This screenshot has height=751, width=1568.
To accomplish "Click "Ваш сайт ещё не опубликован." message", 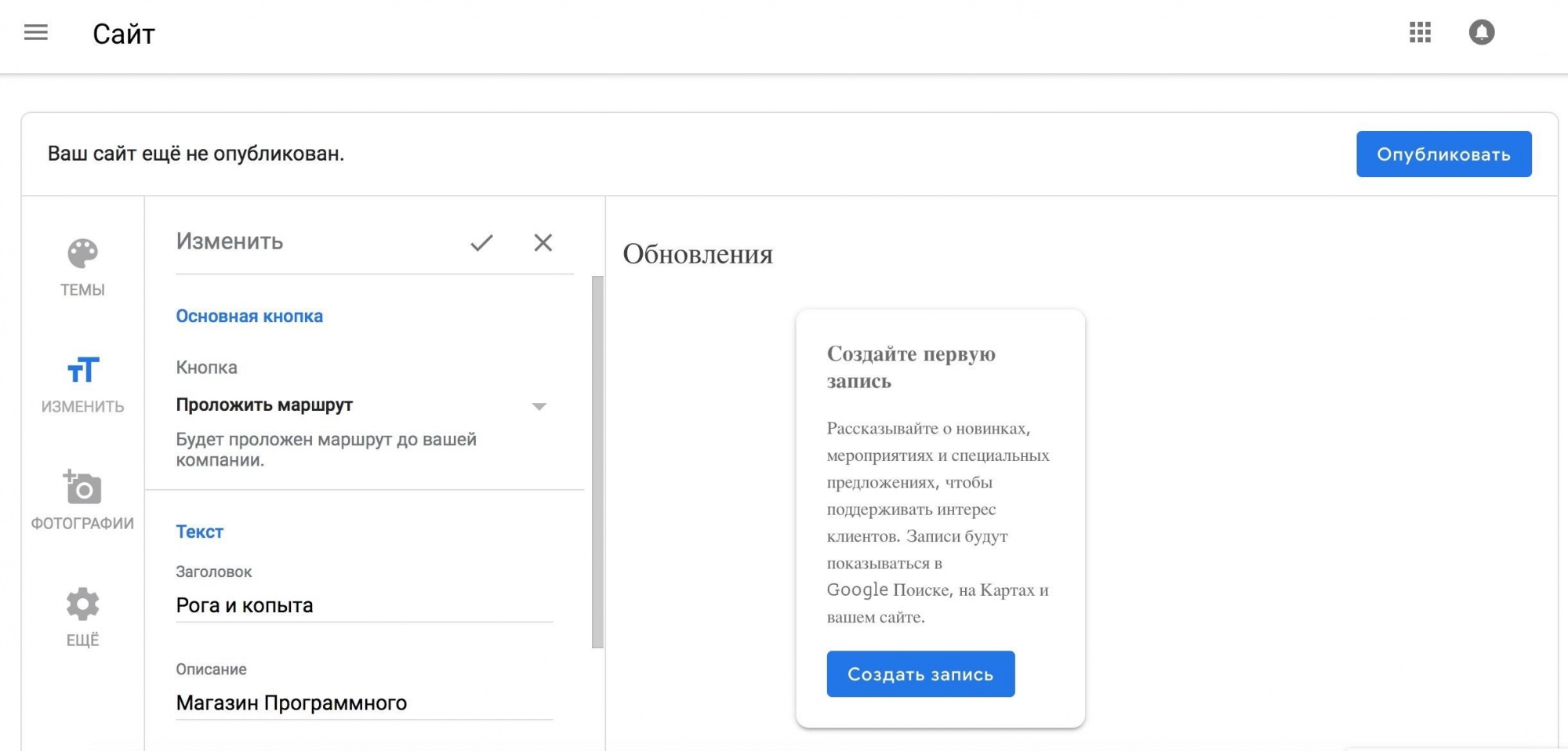I will click(196, 154).
